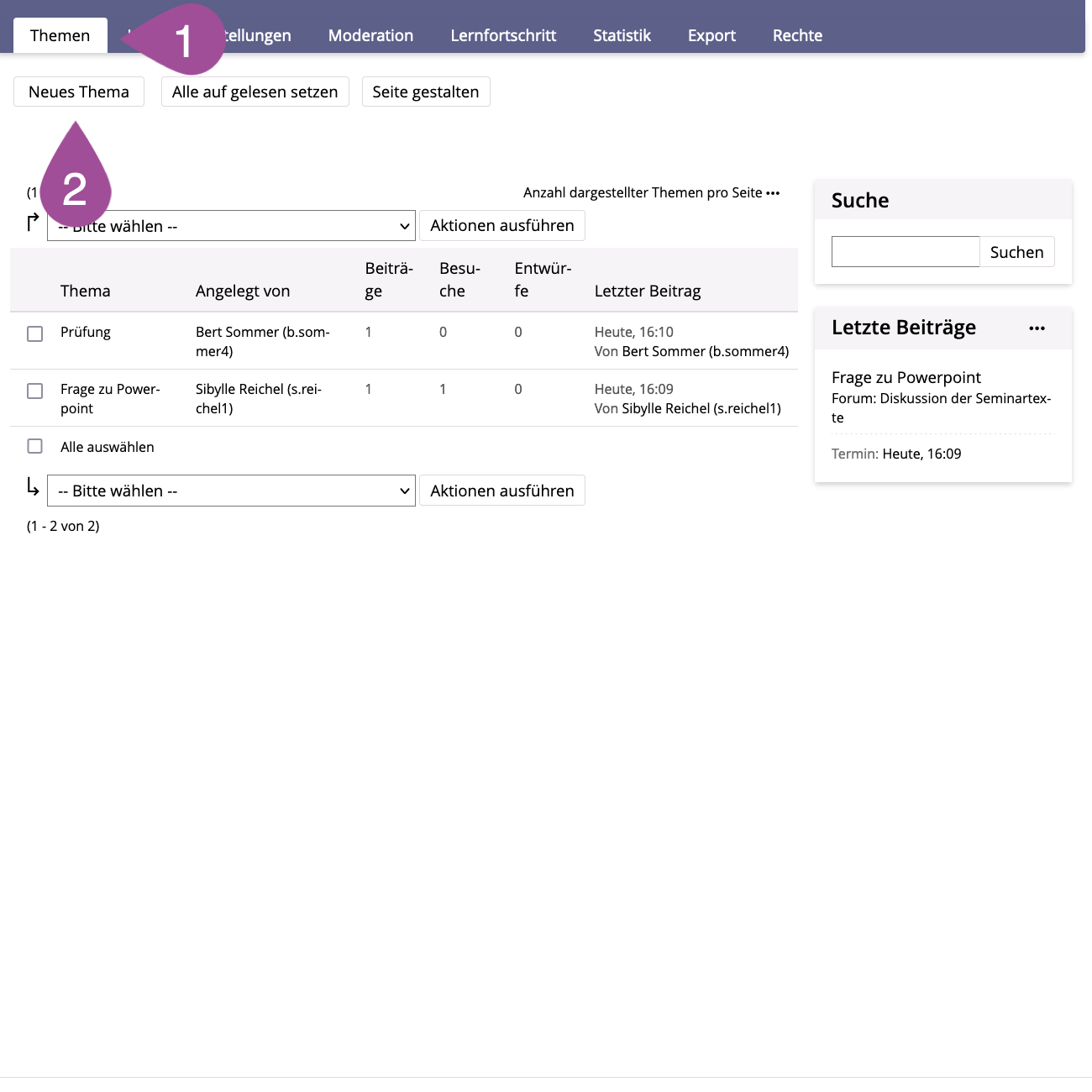Select the Frage zu Powerpoint checkbox
Viewport: 1092px width, 1092px height.
pos(35,391)
